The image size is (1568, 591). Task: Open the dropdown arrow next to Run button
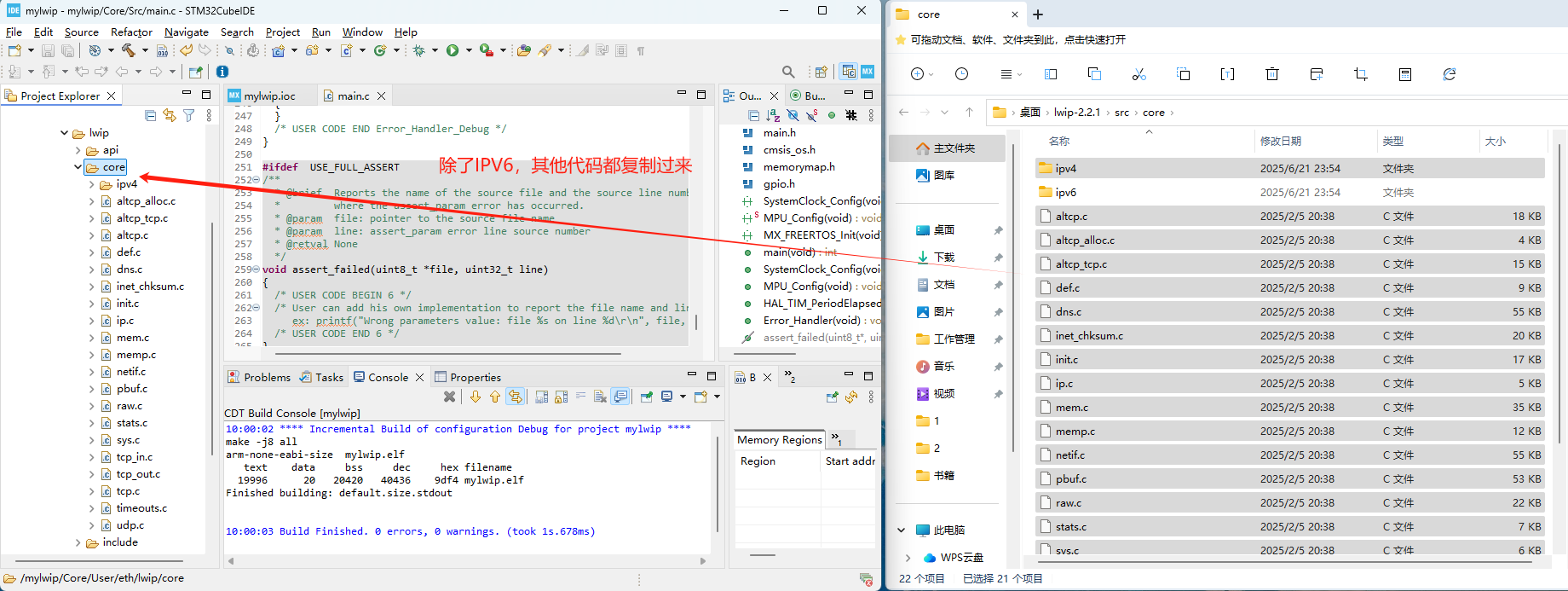click(x=469, y=51)
